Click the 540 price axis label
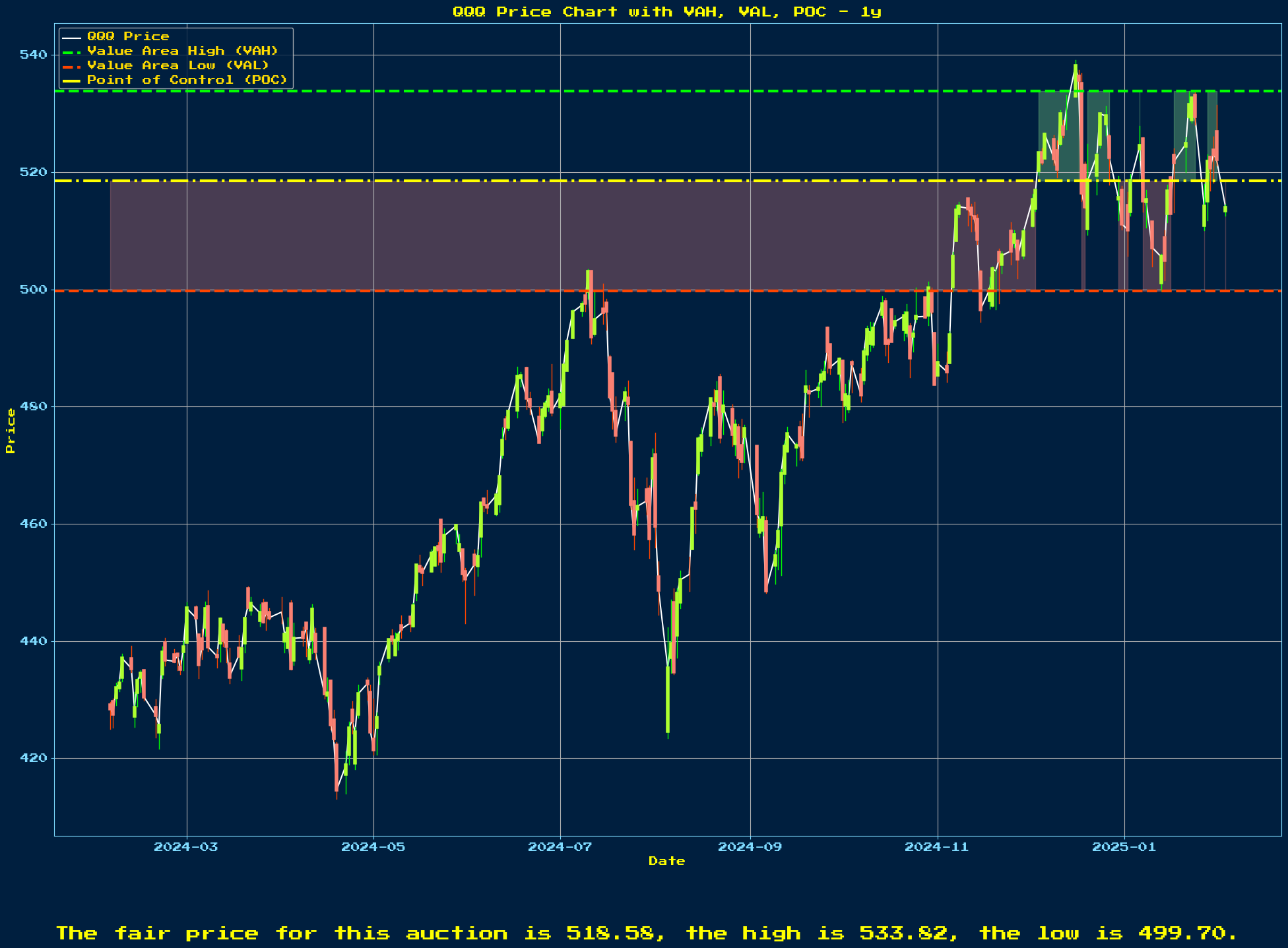 point(33,55)
